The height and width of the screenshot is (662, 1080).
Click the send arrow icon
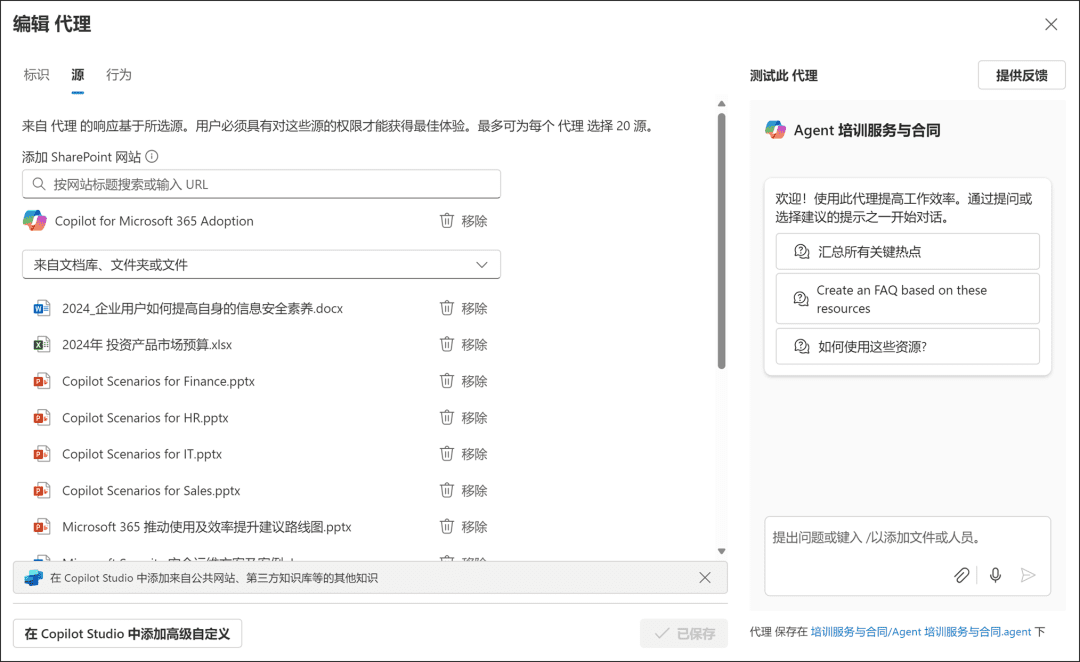point(1028,575)
